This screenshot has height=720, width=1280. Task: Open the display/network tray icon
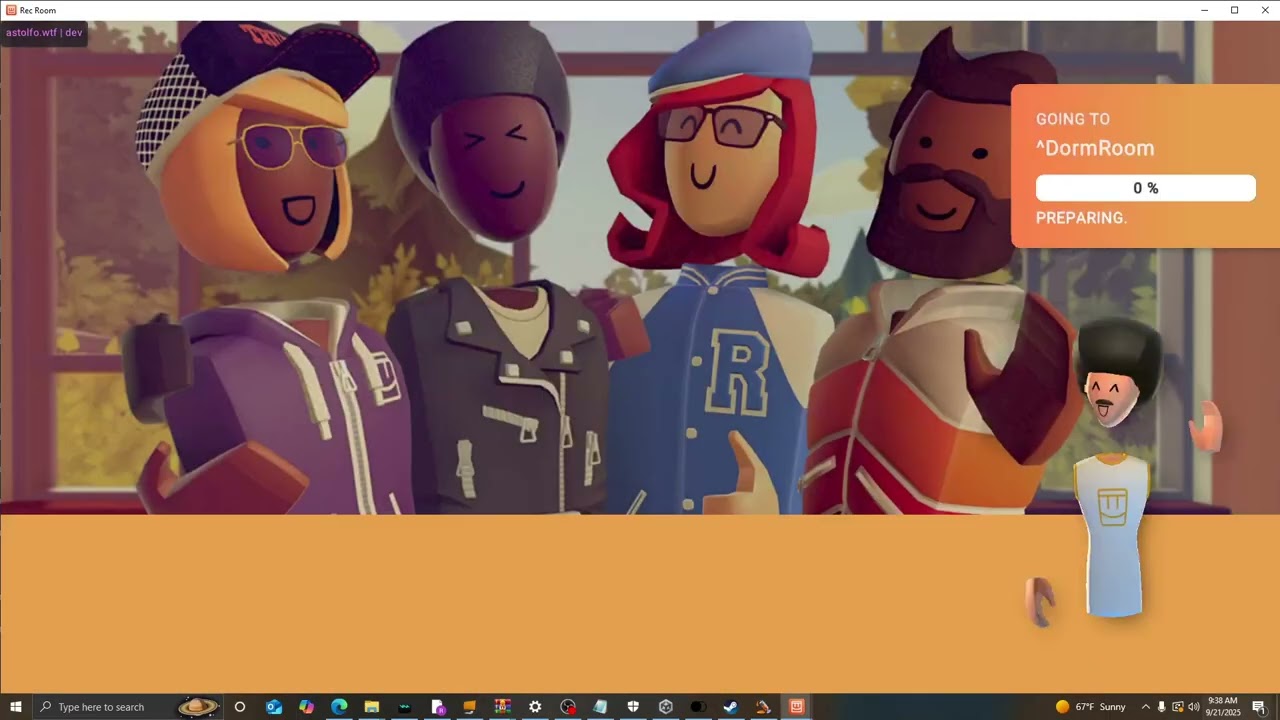pyautogui.click(x=1177, y=707)
